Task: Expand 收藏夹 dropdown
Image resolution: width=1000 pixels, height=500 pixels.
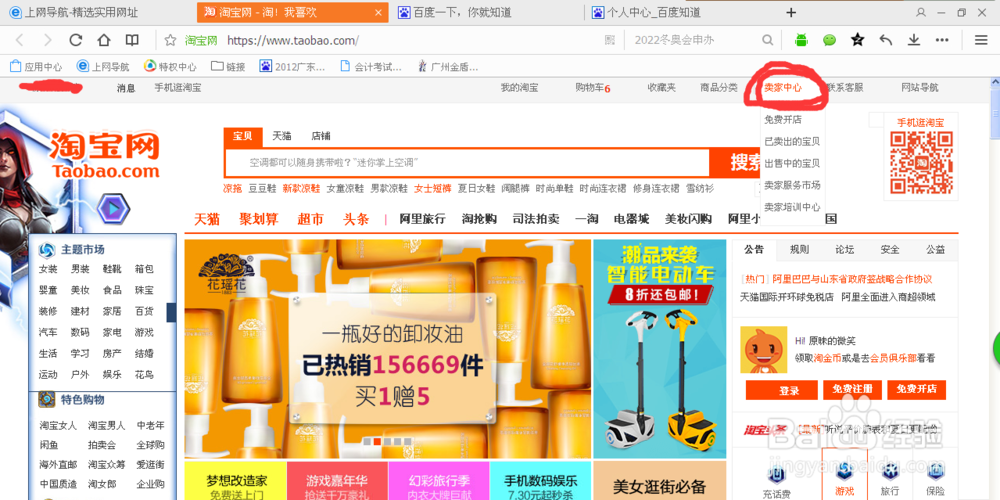Action: [661, 88]
